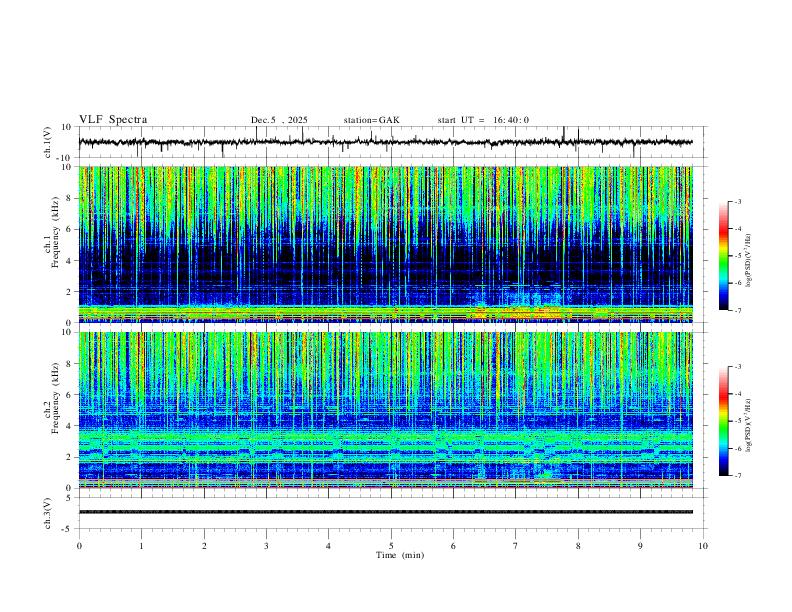792x612 pixels.
Task: Click inside the ch.2 spectrogram panel
Action: point(385,410)
